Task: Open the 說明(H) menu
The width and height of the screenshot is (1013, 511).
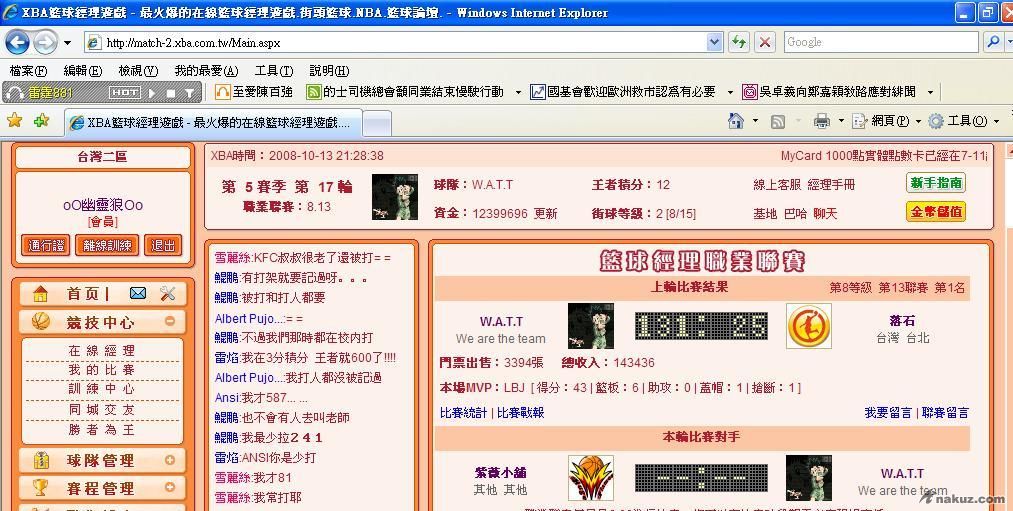Action: [x=329, y=70]
